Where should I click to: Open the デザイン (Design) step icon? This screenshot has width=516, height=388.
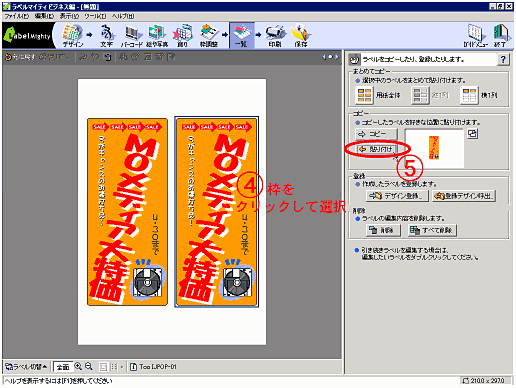(72, 35)
